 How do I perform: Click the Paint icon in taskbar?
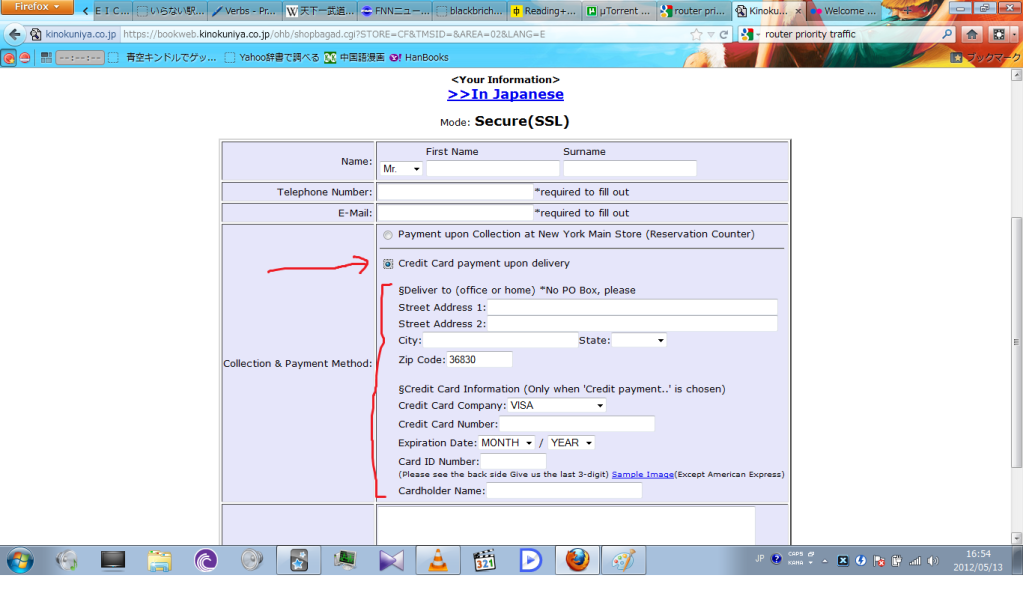pyautogui.click(x=623, y=561)
